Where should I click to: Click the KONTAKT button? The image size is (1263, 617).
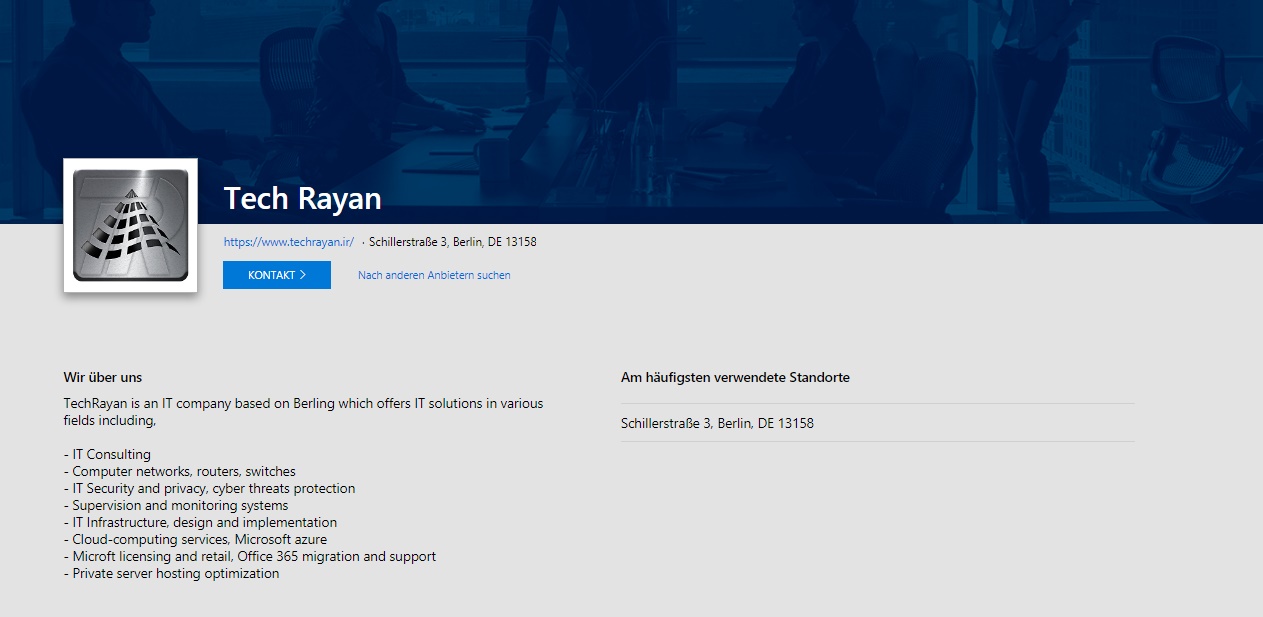click(x=277, y=275)
